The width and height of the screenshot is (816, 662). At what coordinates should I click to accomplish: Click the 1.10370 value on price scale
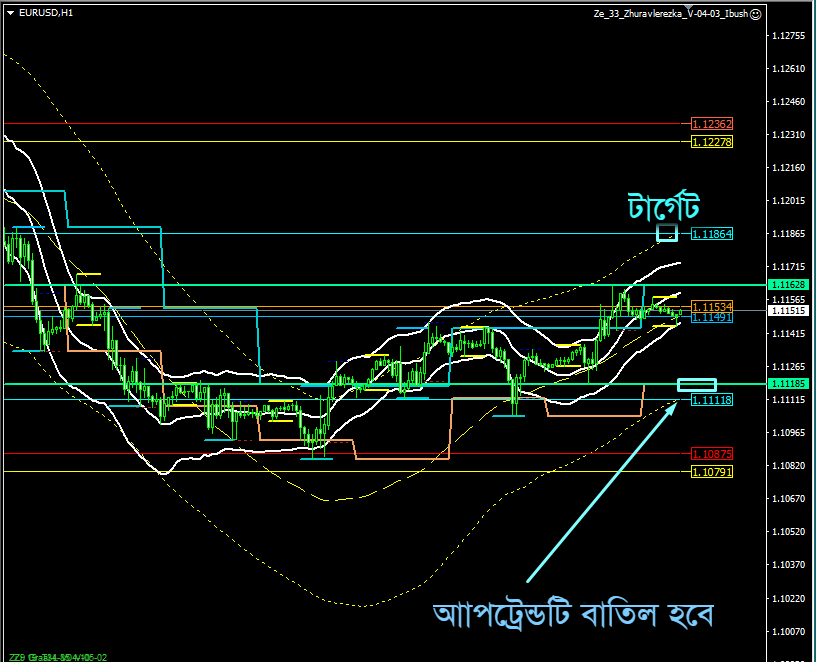(788, 565)
